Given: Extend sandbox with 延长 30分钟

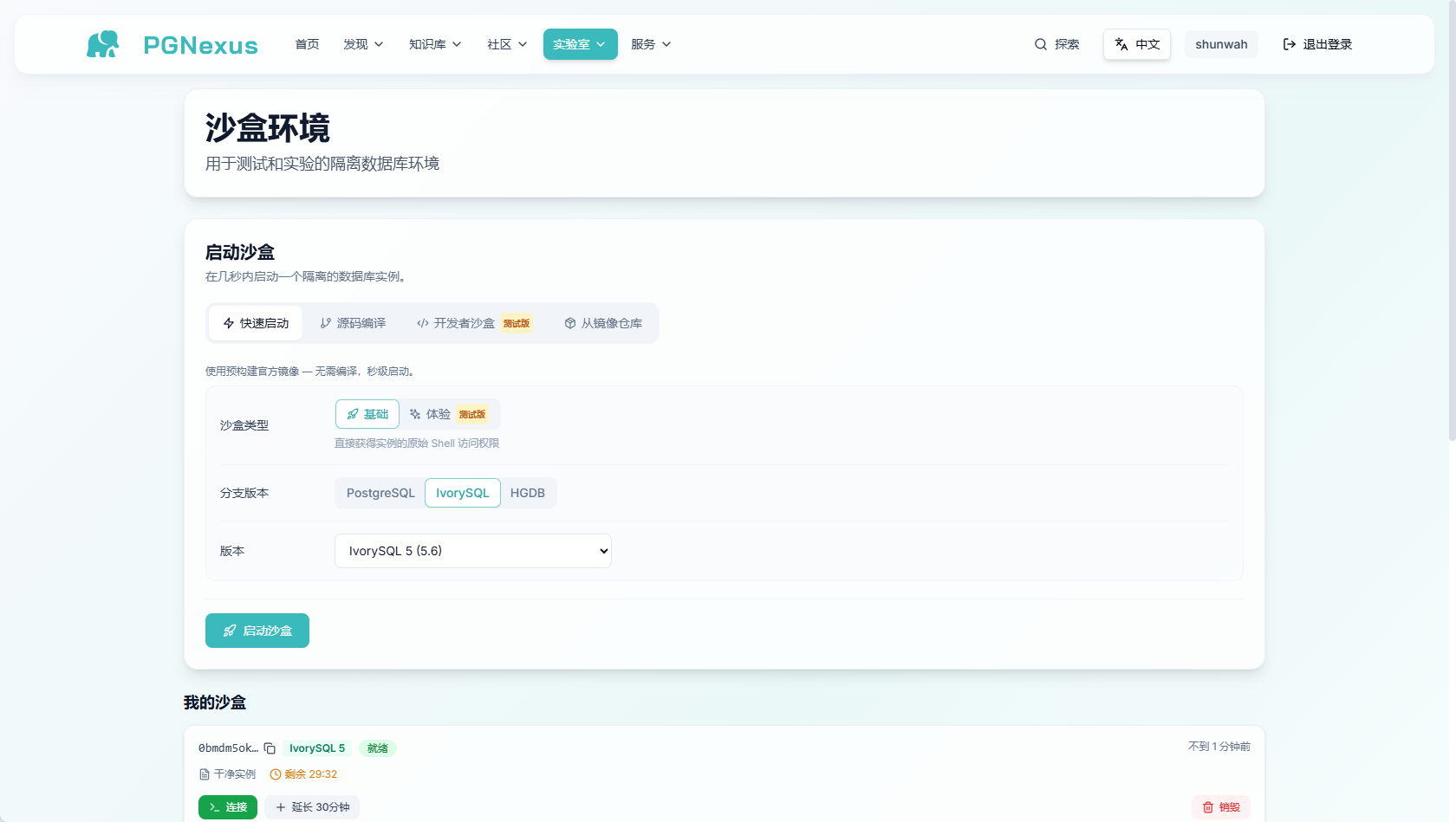Looking at the screenshot, I should [x=312, y=807].
